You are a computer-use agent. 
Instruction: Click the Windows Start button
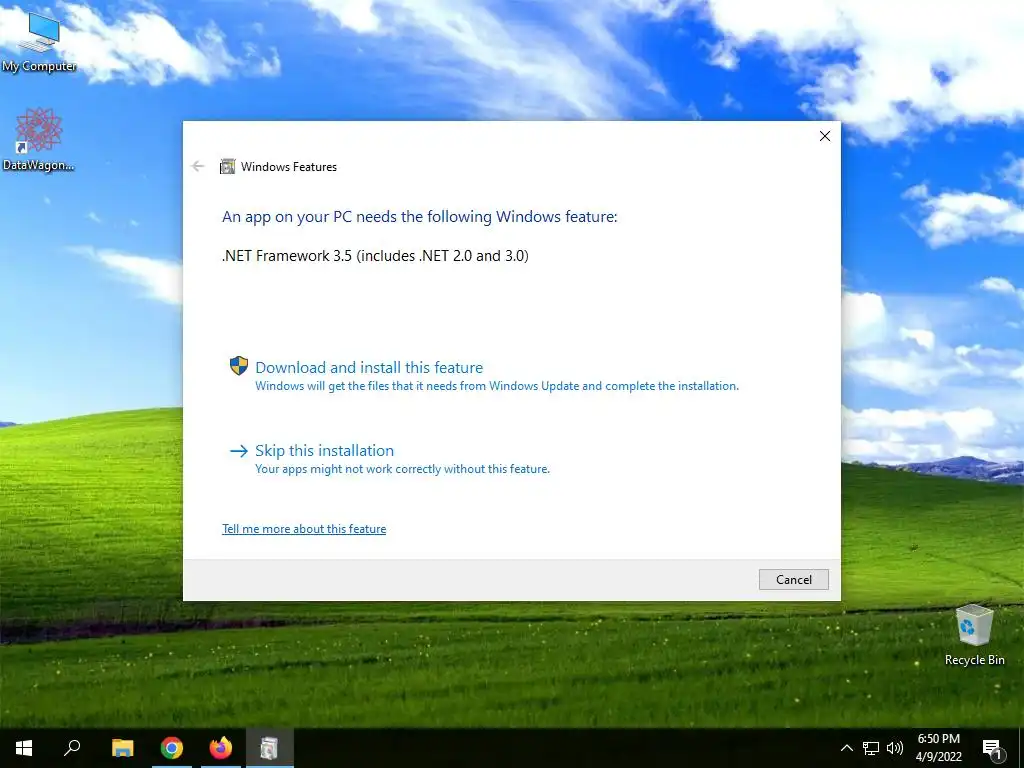point(24,748)
